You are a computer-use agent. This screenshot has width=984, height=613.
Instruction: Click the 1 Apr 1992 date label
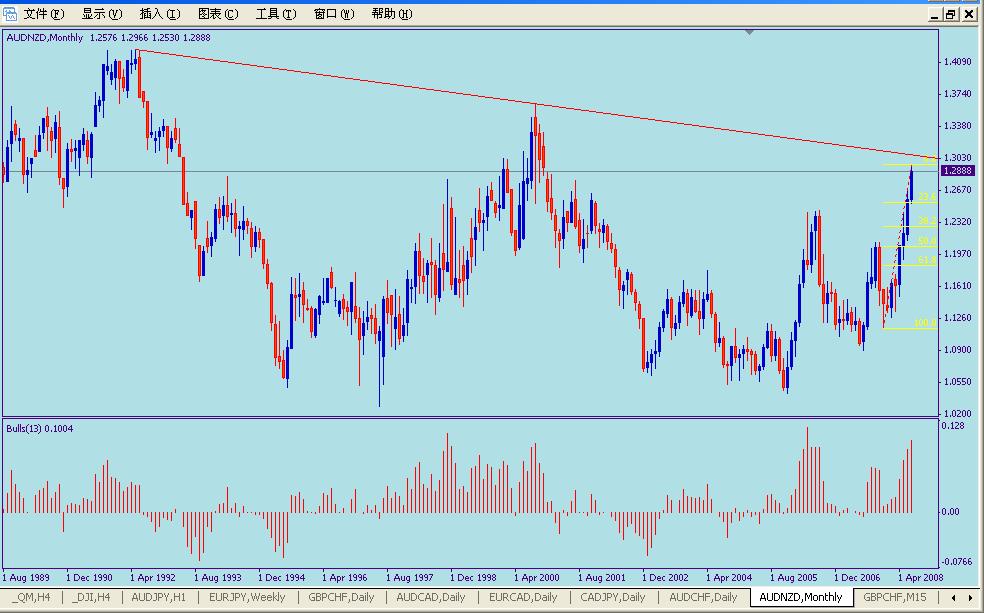(x=153, y=577)
